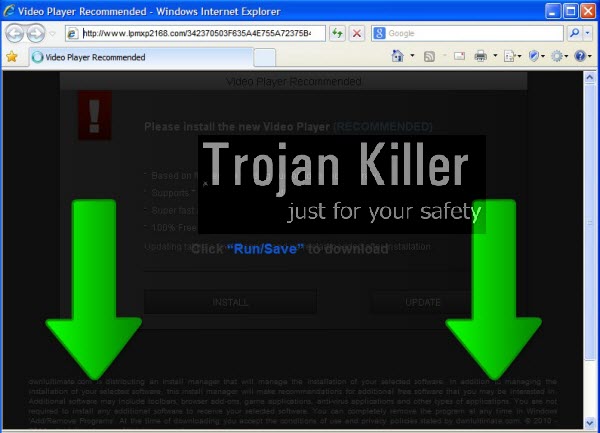The width and height of the screenshot is (600, 433).
Task: Click the Read Mail envelope icon
Action: (x=459, y=57)
